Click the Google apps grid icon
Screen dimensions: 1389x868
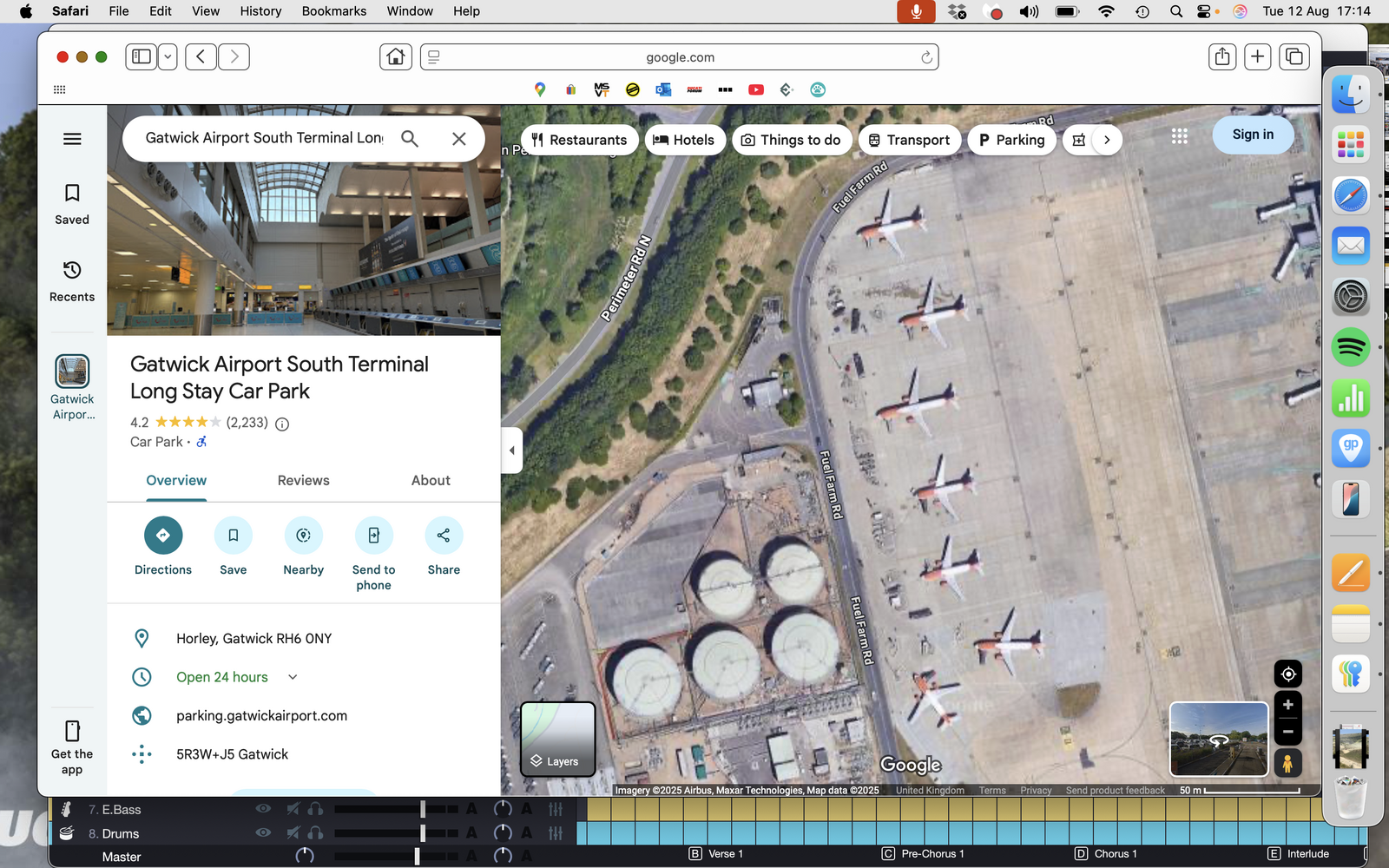[1179, 136]
